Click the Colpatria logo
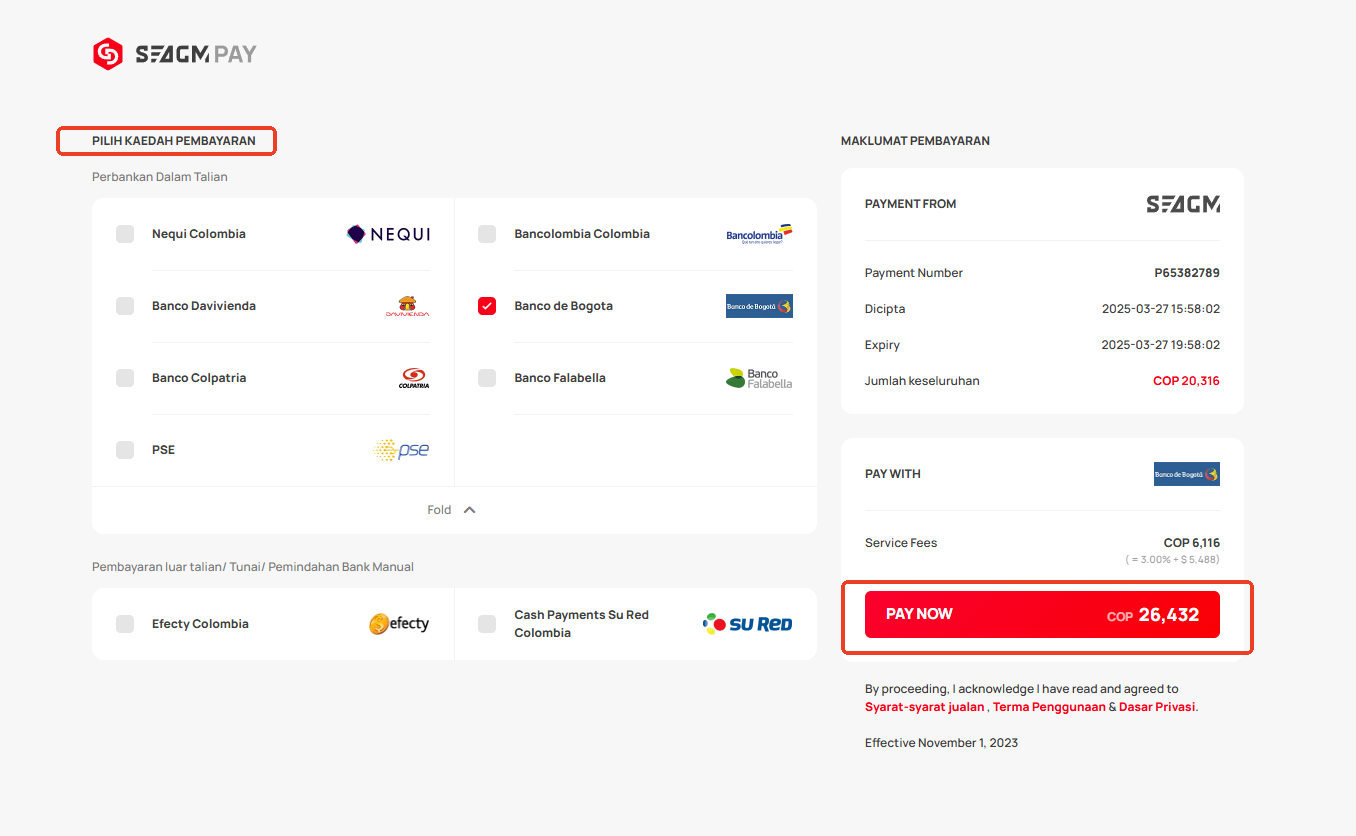1356x836 pixels. [x=414, y=378]
